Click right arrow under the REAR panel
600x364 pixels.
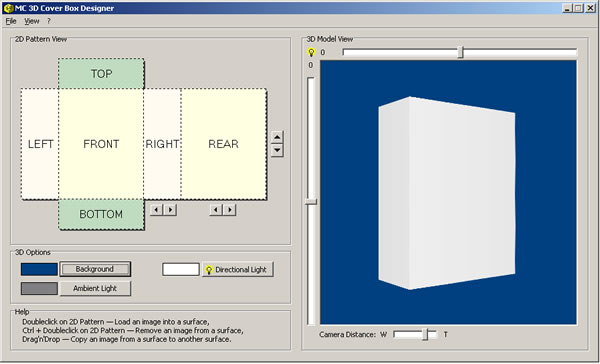click(x=230, y=210)
